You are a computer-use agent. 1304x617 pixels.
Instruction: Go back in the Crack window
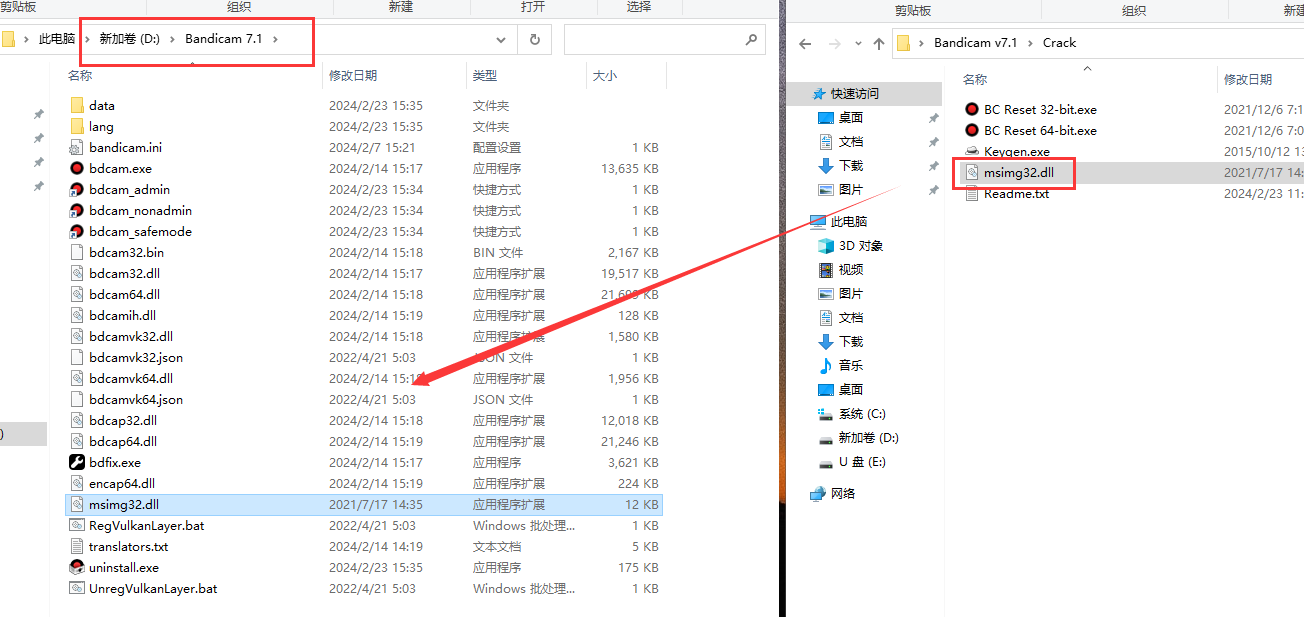[x=806, y=43]
